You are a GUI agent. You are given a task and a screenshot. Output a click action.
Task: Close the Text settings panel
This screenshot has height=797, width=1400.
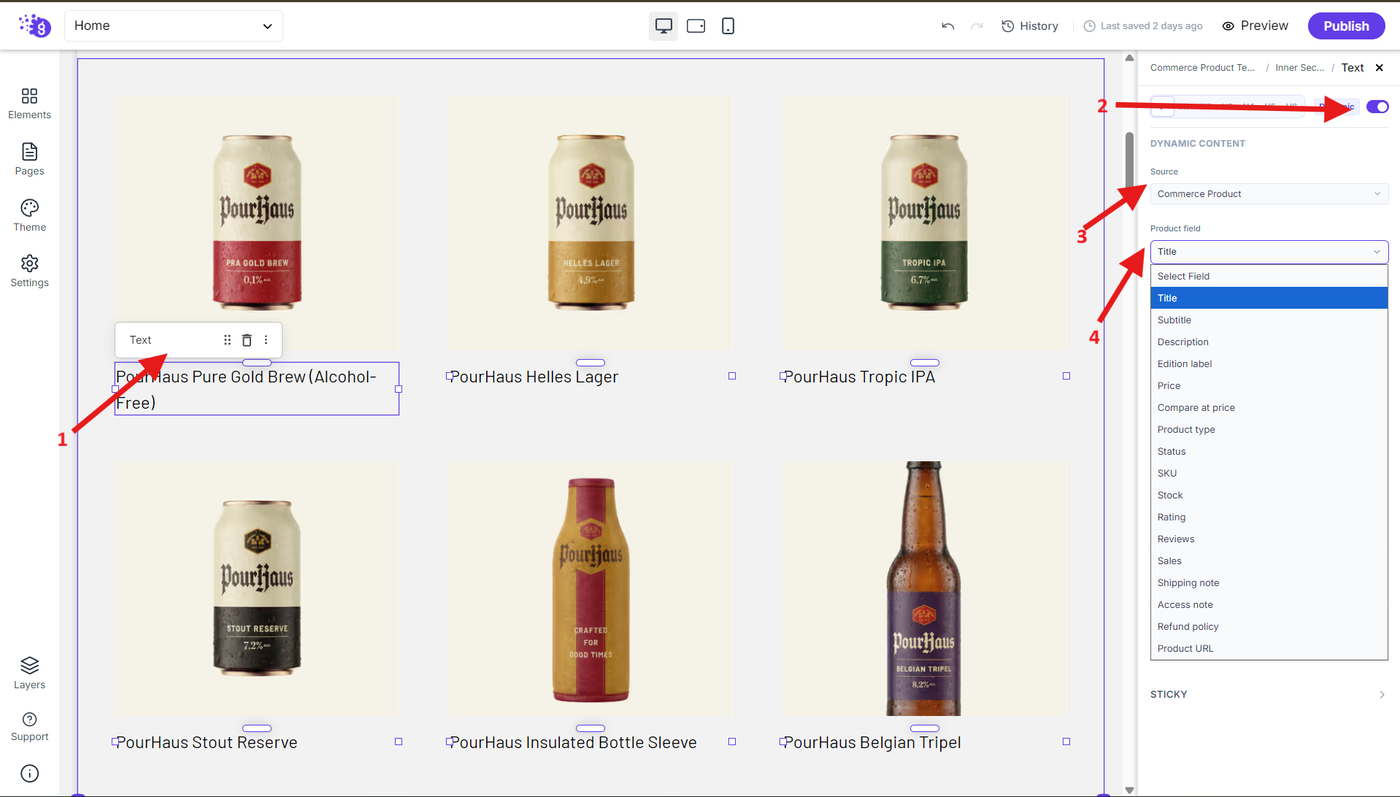click(x=1379, y=68)
